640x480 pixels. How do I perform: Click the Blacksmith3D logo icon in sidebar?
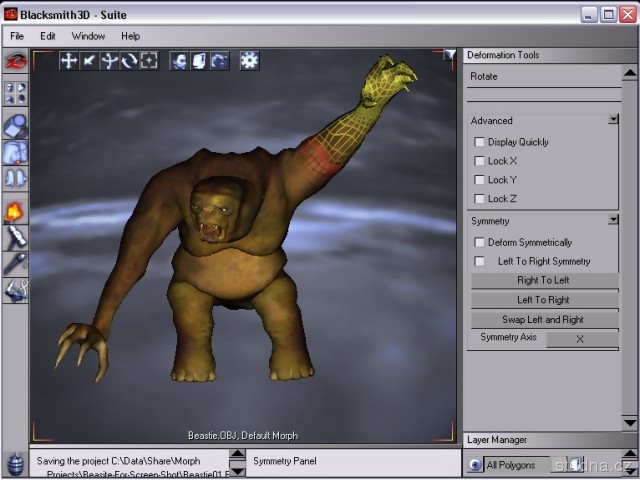click(x=15, y=62)
